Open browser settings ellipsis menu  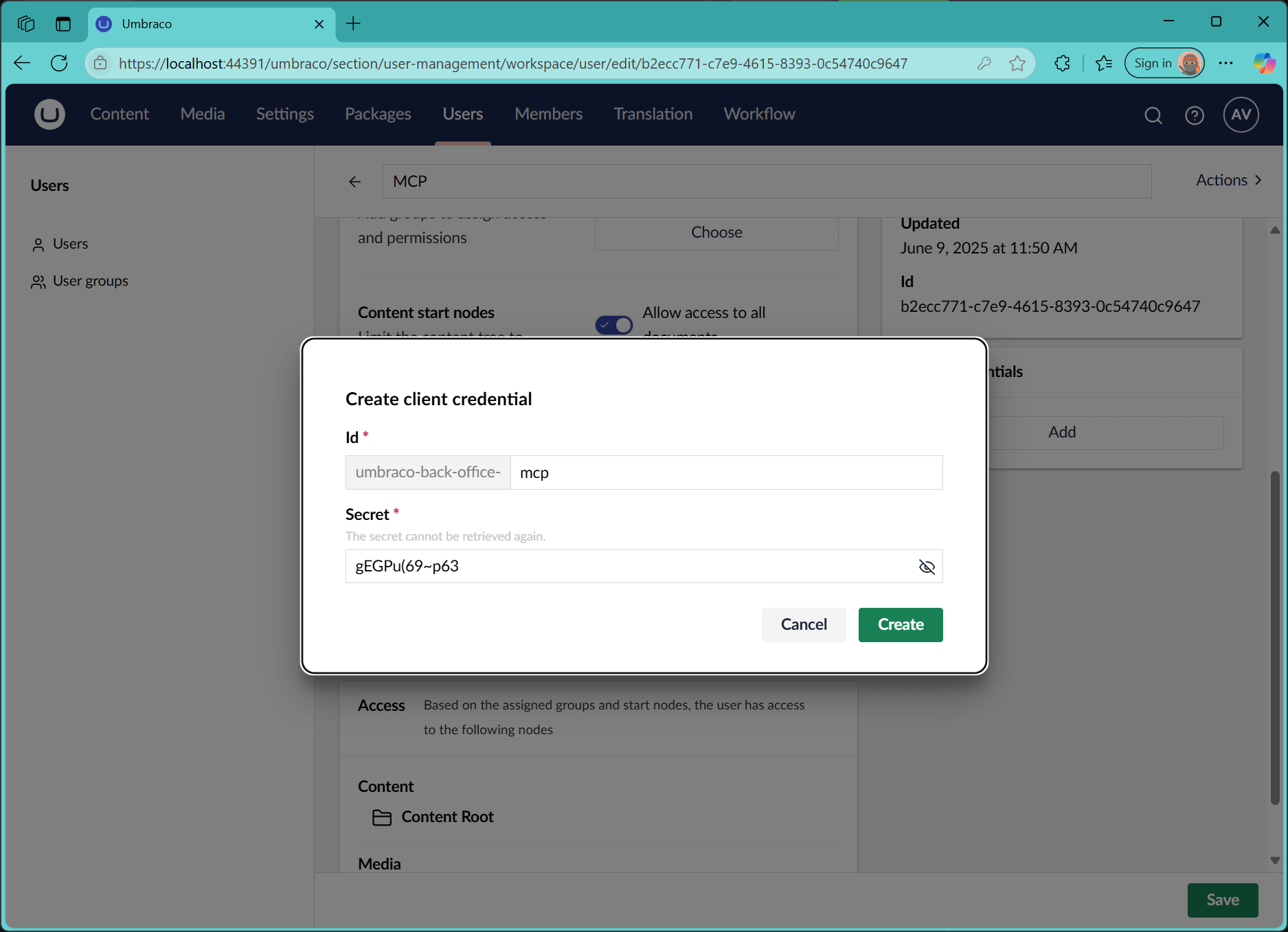click(x=1225, y=63)
